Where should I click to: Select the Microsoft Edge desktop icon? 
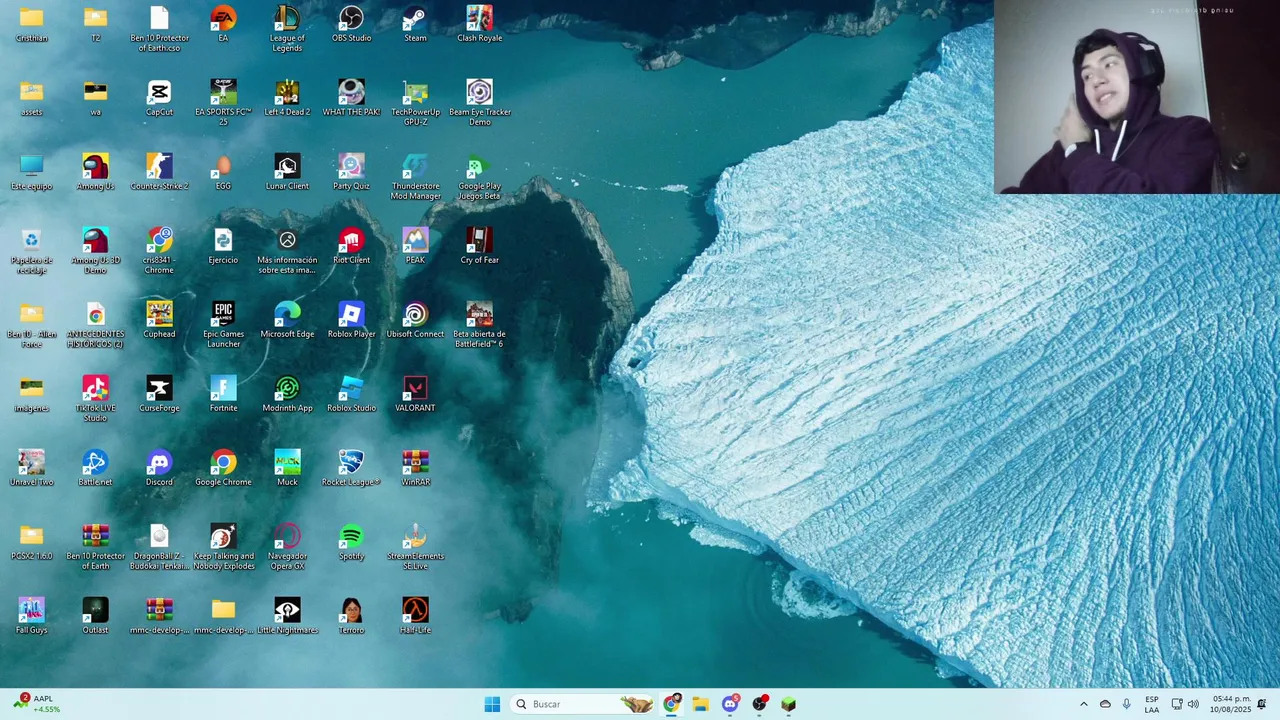(287, 320)
